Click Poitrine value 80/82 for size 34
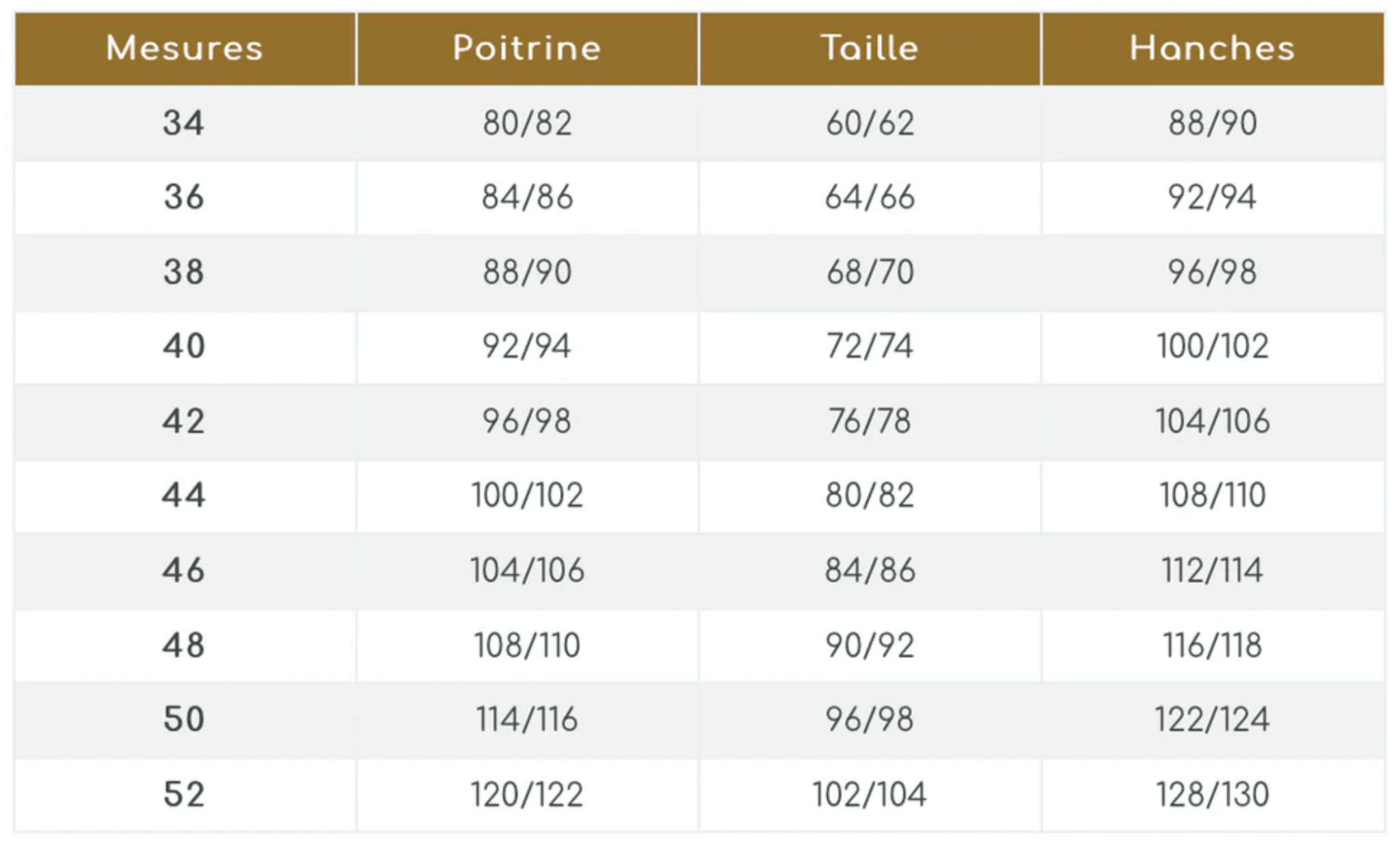The height and width of the screenshot is (850, 1400). pos(527,124)
